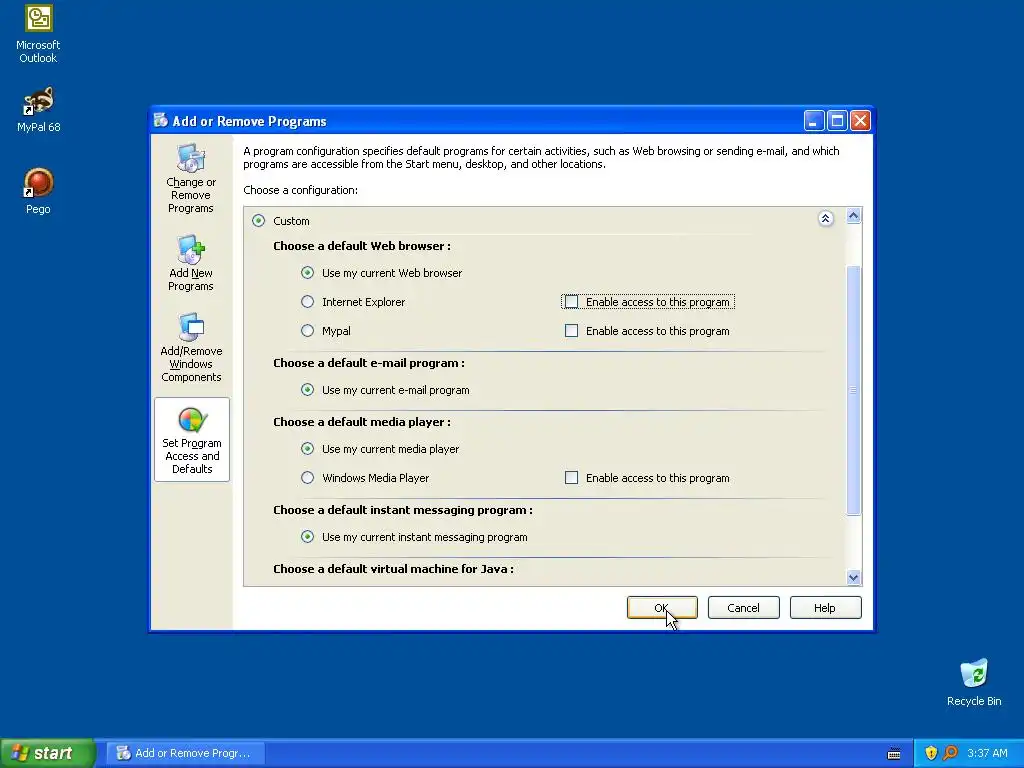Enable access to Windows Media Player checkbox
Image resolution: width=1024 pixels, height=768 pixels.
pyautogui.click(x=571, y=478)
